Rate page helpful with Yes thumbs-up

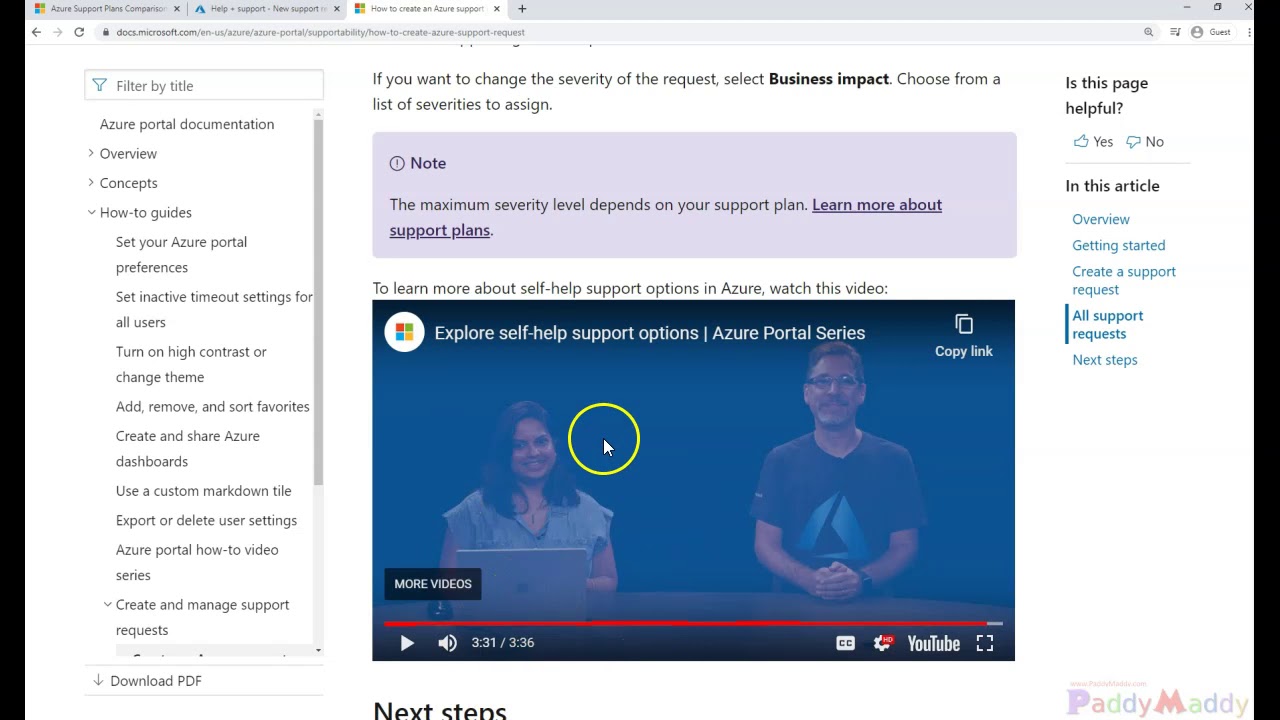point(1093,142)
